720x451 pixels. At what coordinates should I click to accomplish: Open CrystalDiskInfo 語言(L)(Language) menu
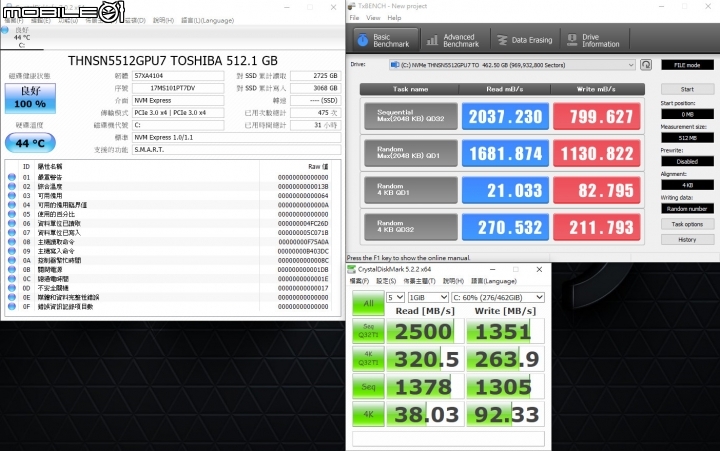208,20
